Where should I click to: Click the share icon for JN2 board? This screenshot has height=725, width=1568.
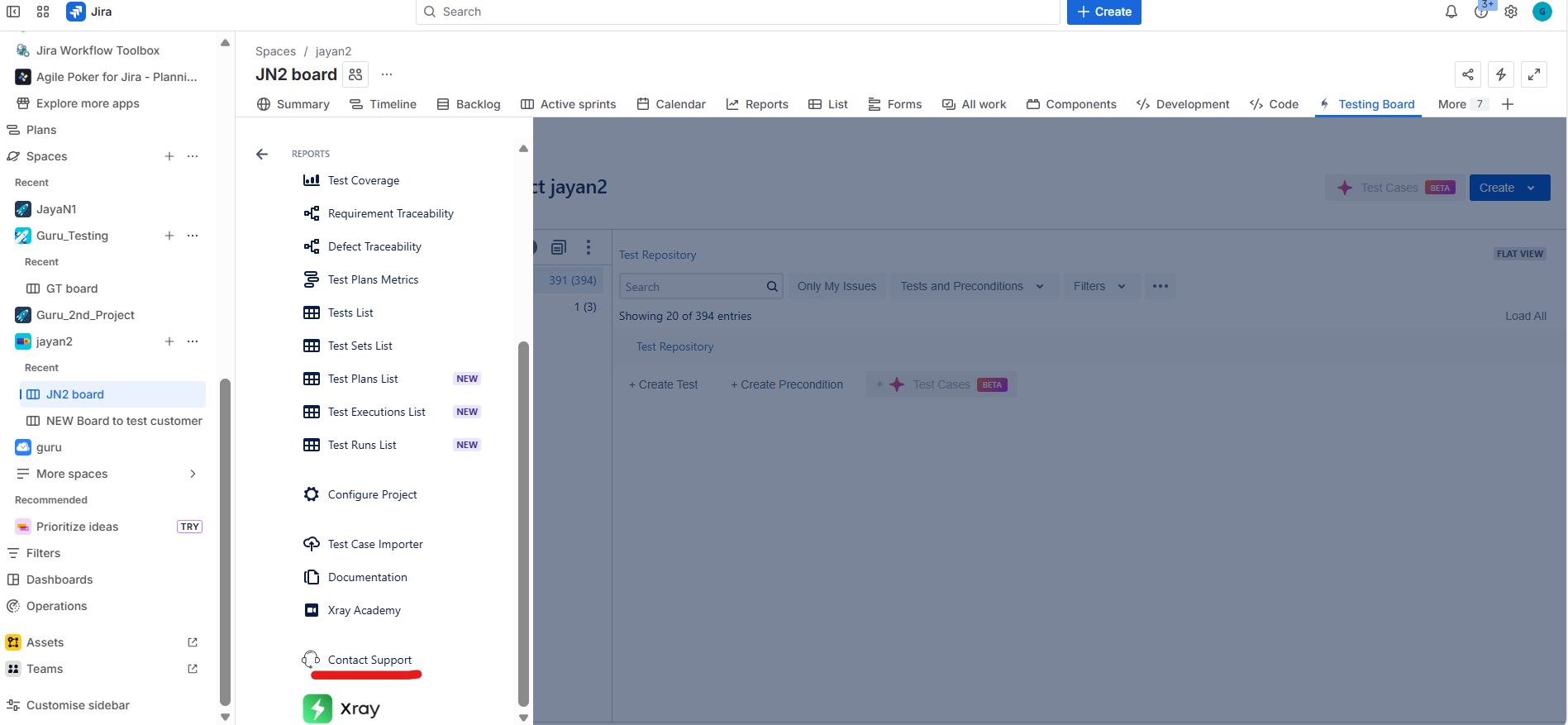[x=1467, y=74]
